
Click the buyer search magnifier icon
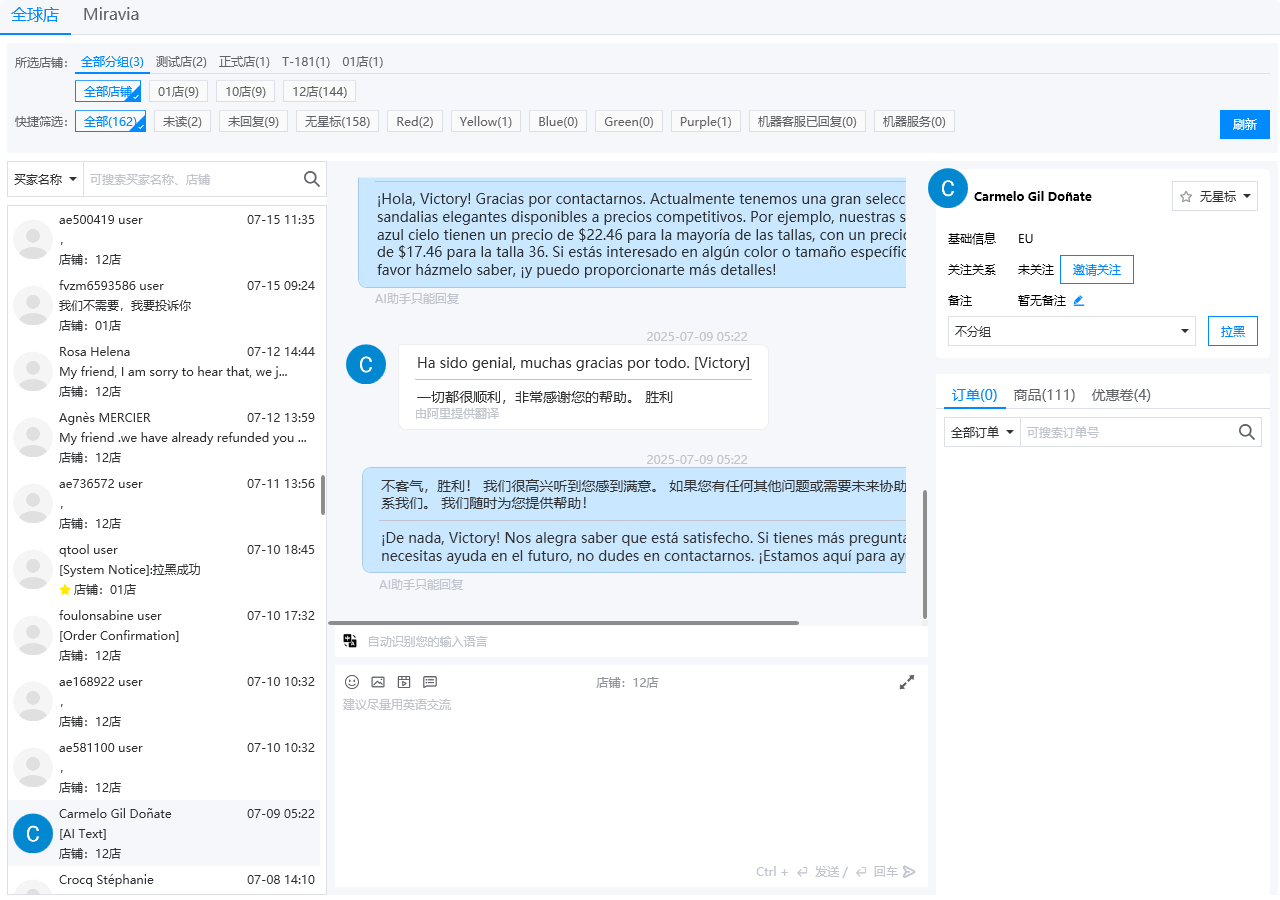coord(312,179)
